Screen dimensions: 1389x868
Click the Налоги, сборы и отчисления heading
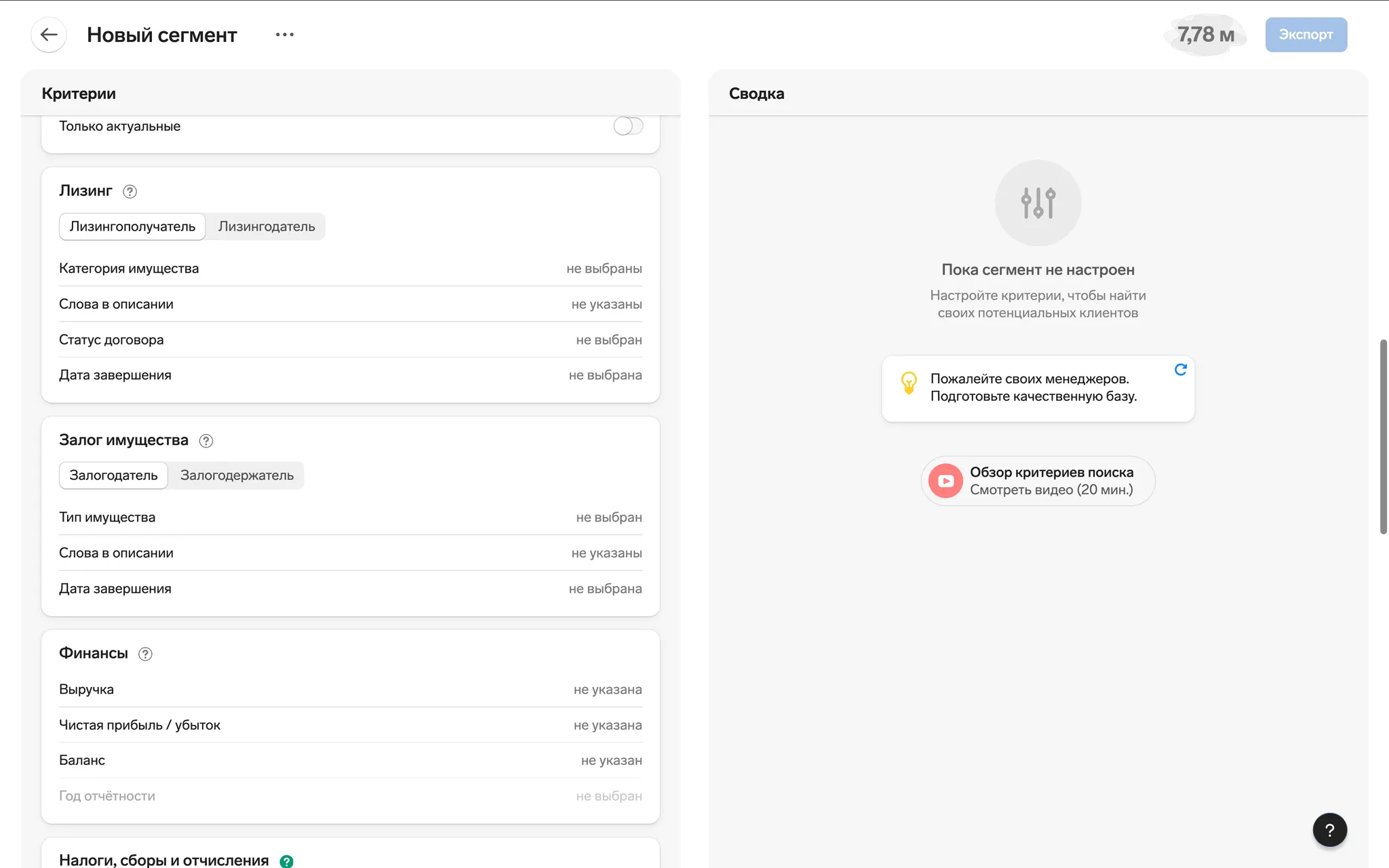[x=163, y=860]
